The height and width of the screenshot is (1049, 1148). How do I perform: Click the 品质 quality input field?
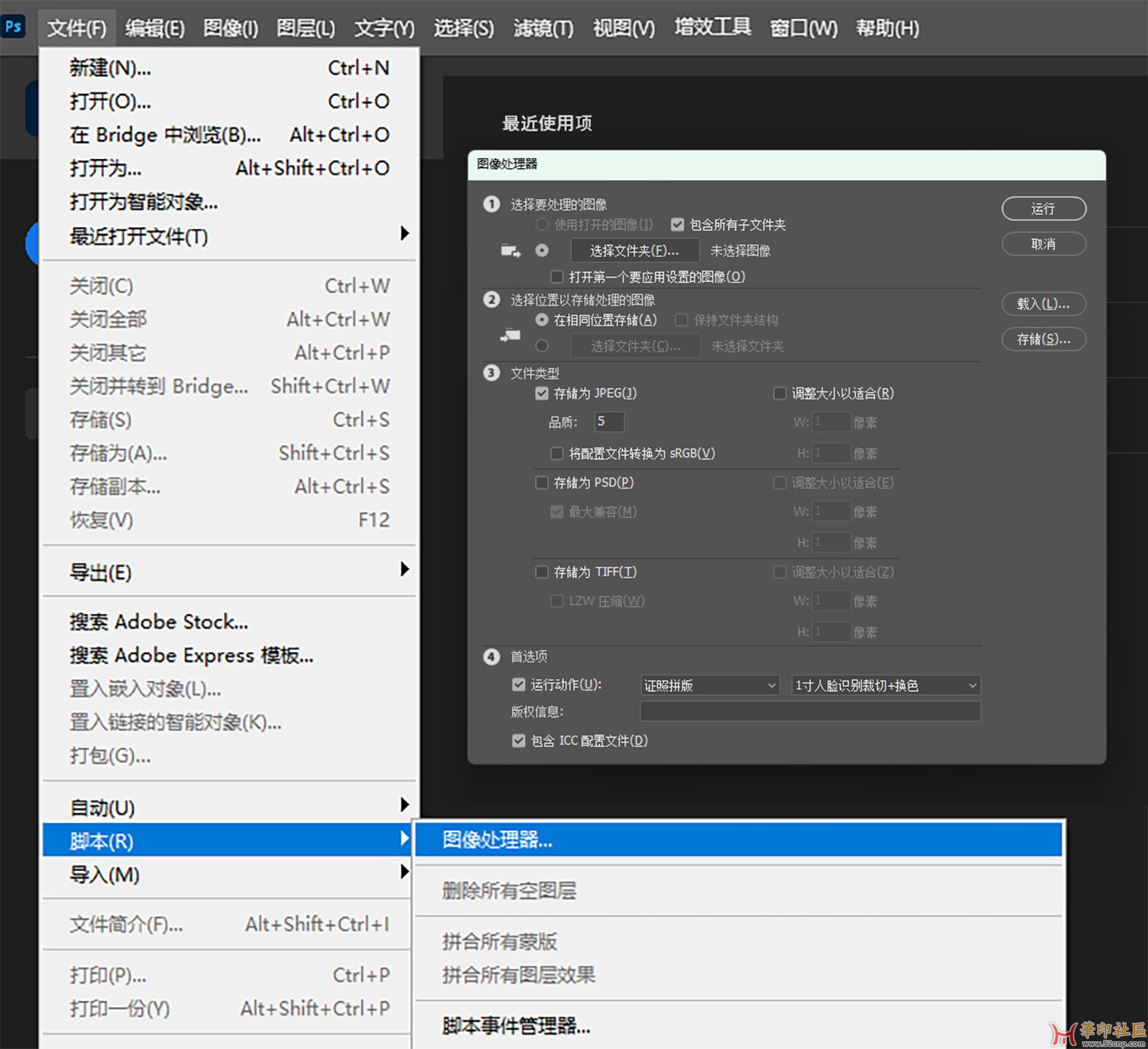(608, 422)
